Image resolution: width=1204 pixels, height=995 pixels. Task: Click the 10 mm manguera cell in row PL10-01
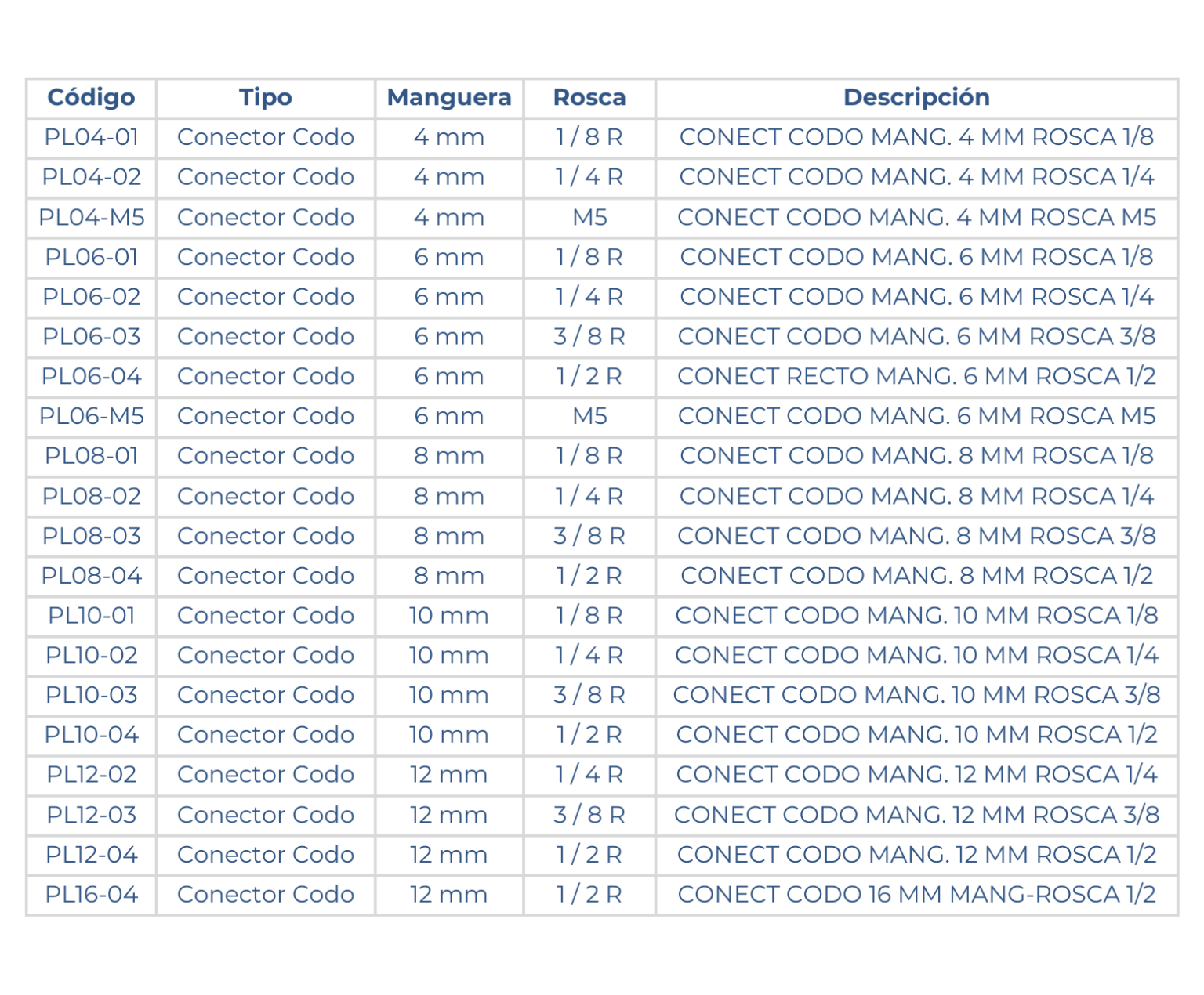(449, 615)
